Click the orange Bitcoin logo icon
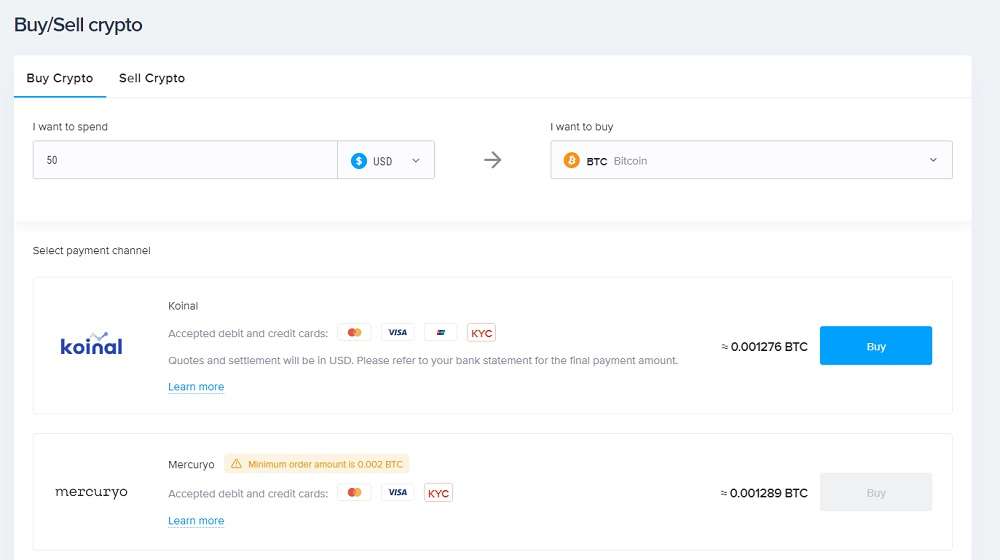Image resolution: width=1000 pixels, height=560 pixels. click(571, 160)
